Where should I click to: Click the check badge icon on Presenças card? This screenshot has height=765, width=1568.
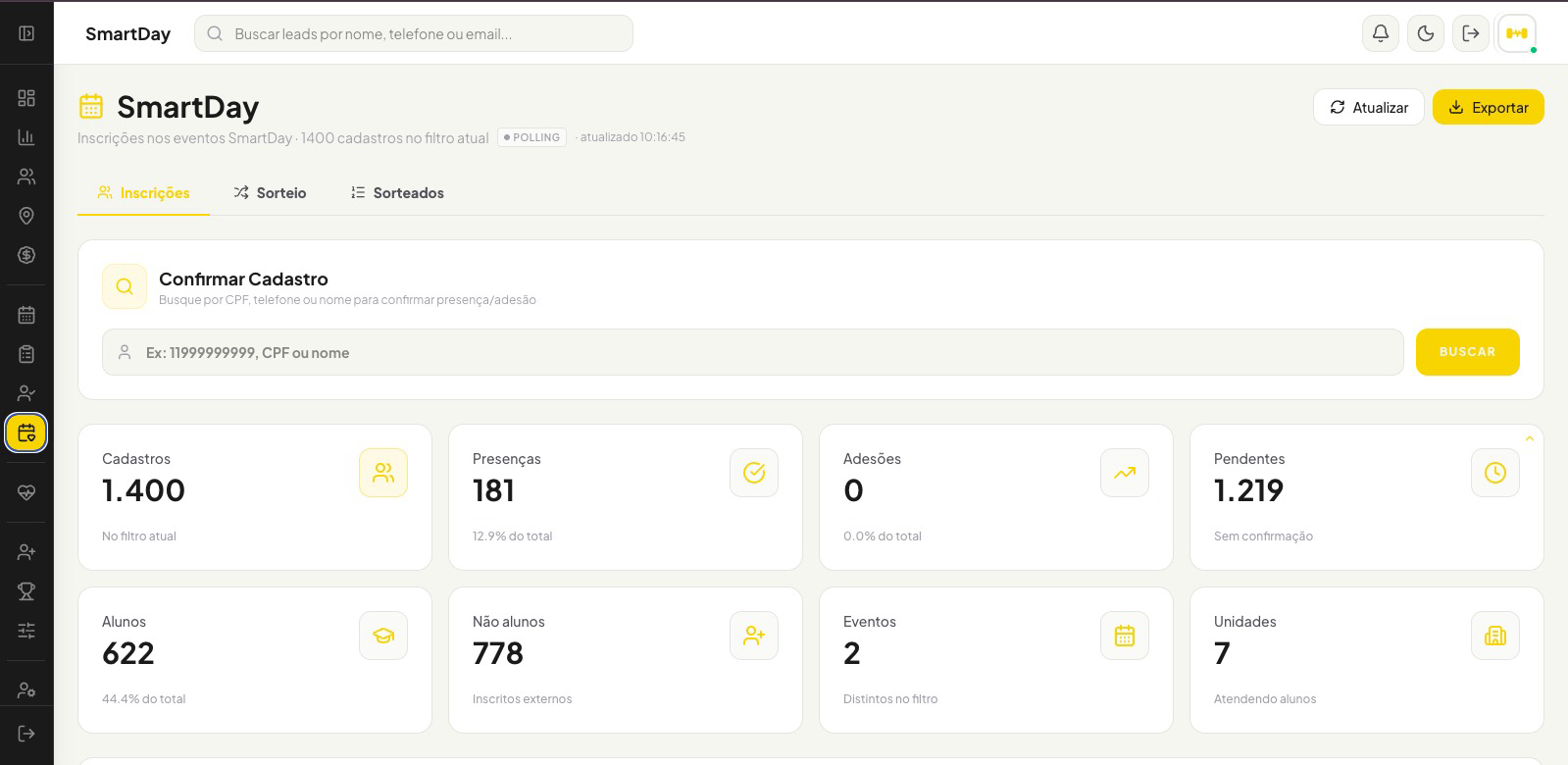(754, 473)
